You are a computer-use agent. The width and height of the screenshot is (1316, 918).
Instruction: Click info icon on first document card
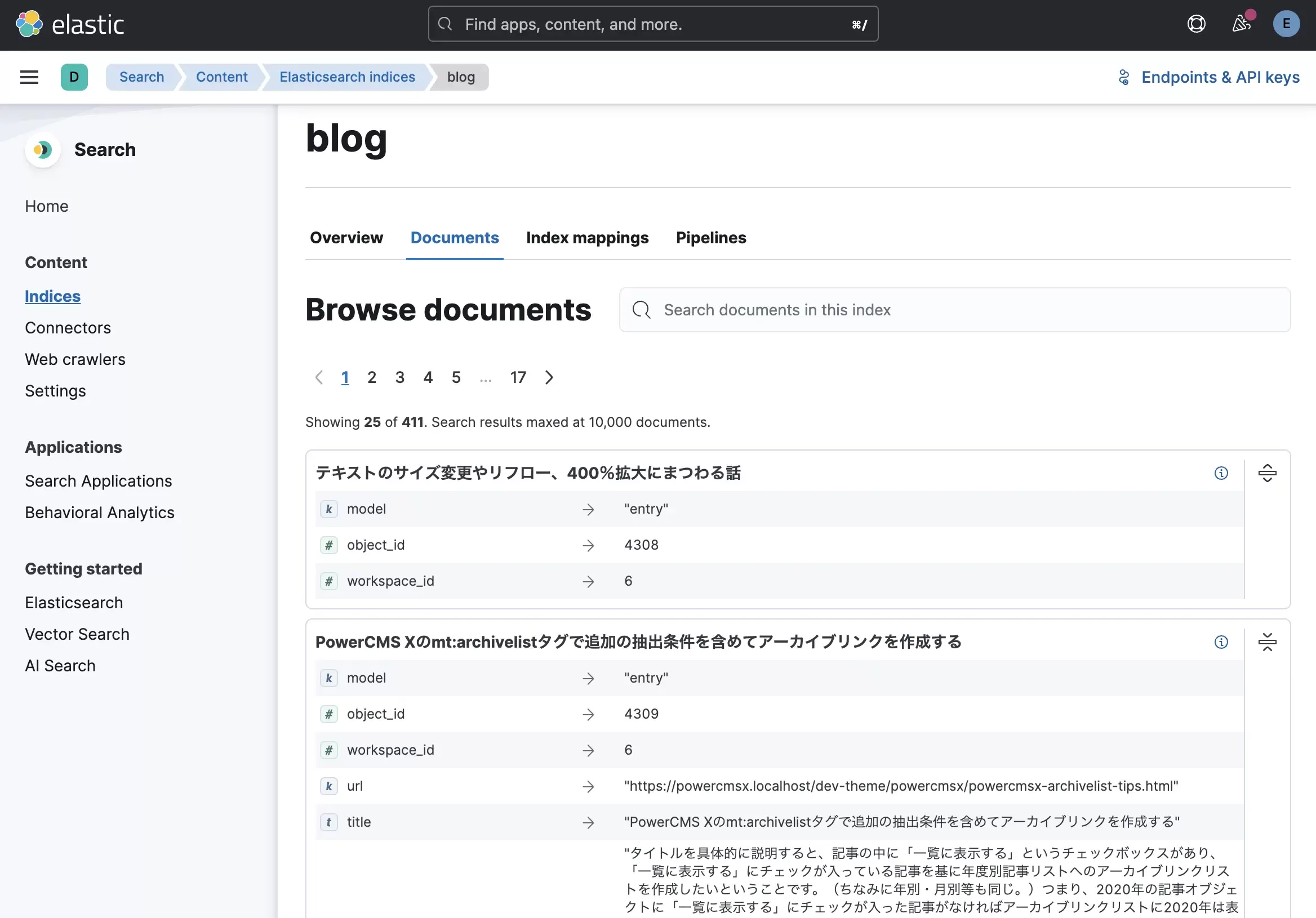tap(1221, 473)
